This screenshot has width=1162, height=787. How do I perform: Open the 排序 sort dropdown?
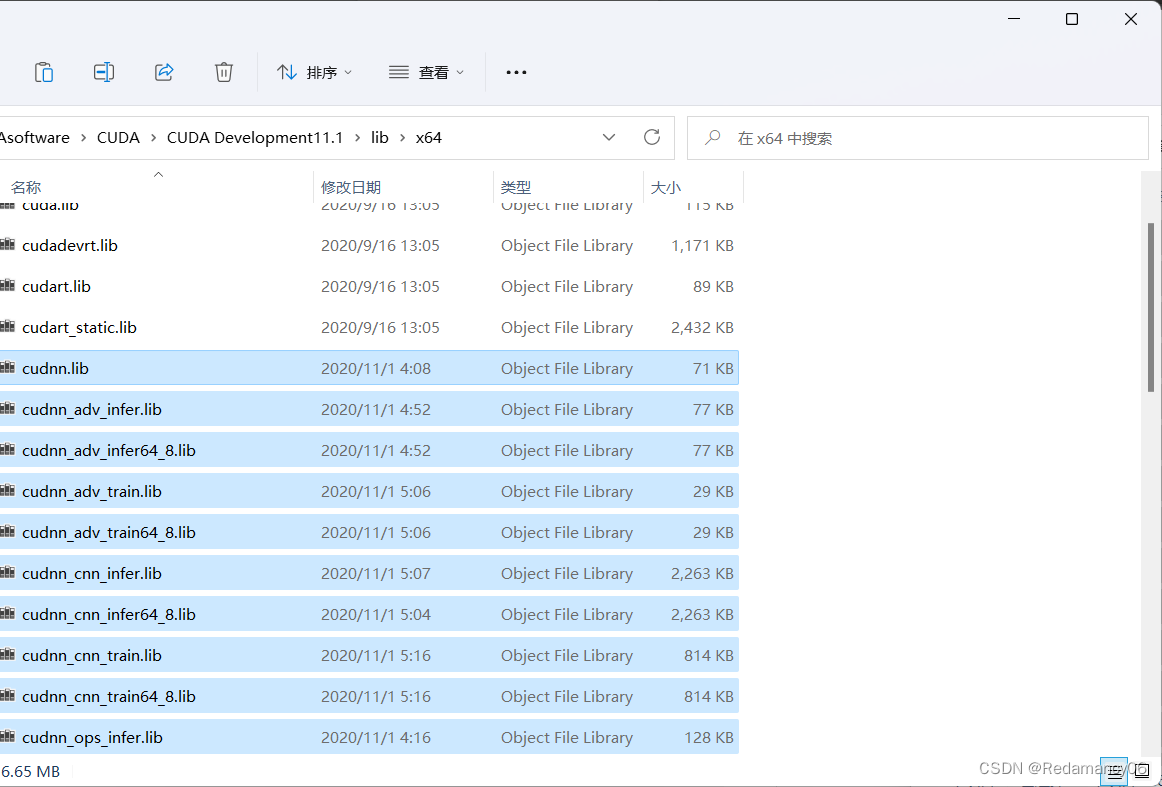314,72
